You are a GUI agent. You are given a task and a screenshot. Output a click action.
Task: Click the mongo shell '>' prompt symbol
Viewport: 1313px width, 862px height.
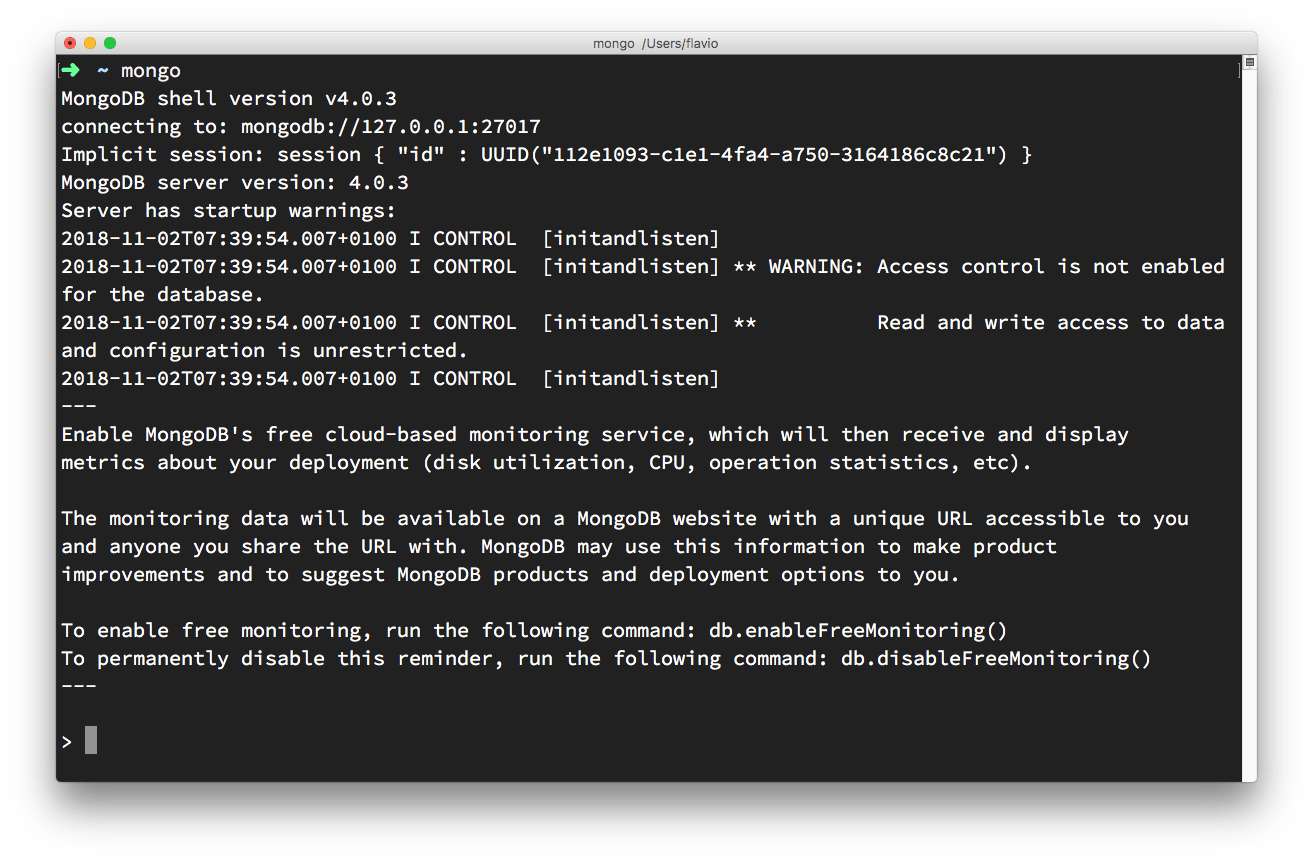67,742
